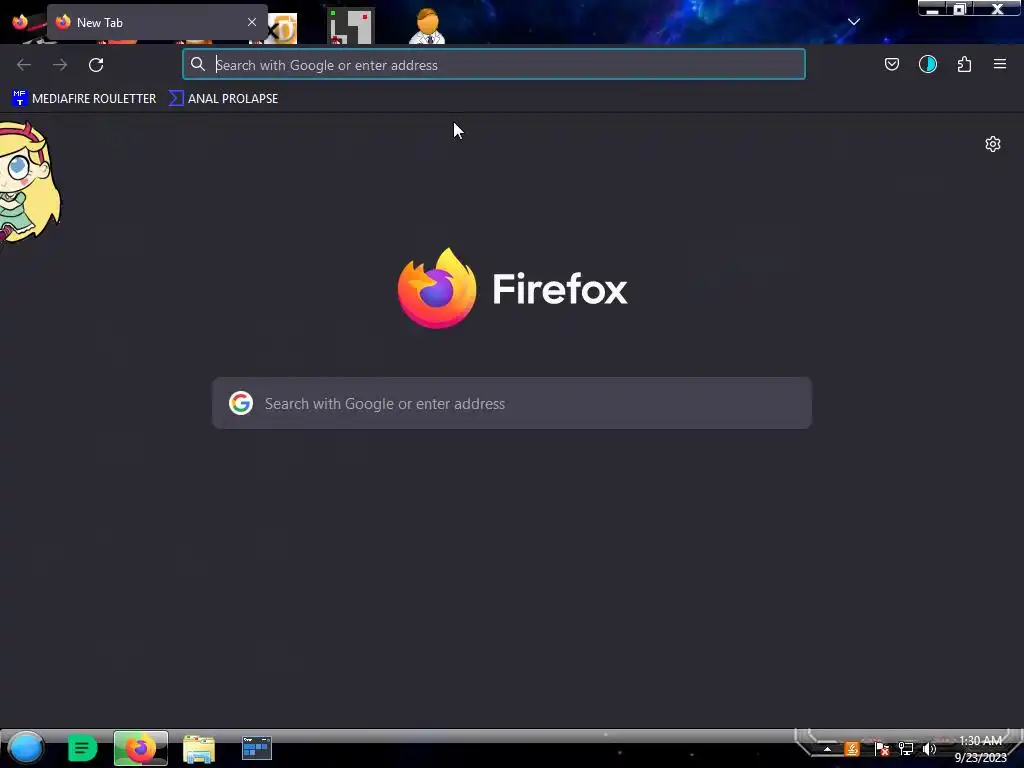Viewport: 1024px width, 768px height.
Task: Click the orange Java tray icon
Action: pyautogui.click(x=852, y=749)
